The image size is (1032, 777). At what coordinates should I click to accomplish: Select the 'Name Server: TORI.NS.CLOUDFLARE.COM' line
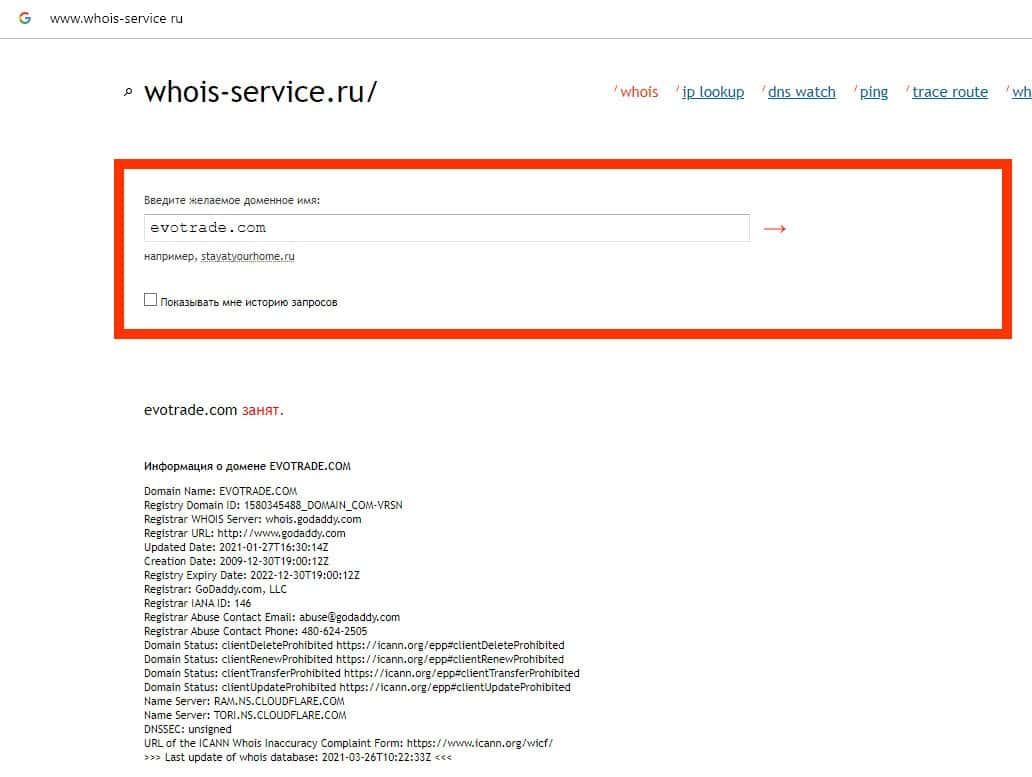pos(245,715)
